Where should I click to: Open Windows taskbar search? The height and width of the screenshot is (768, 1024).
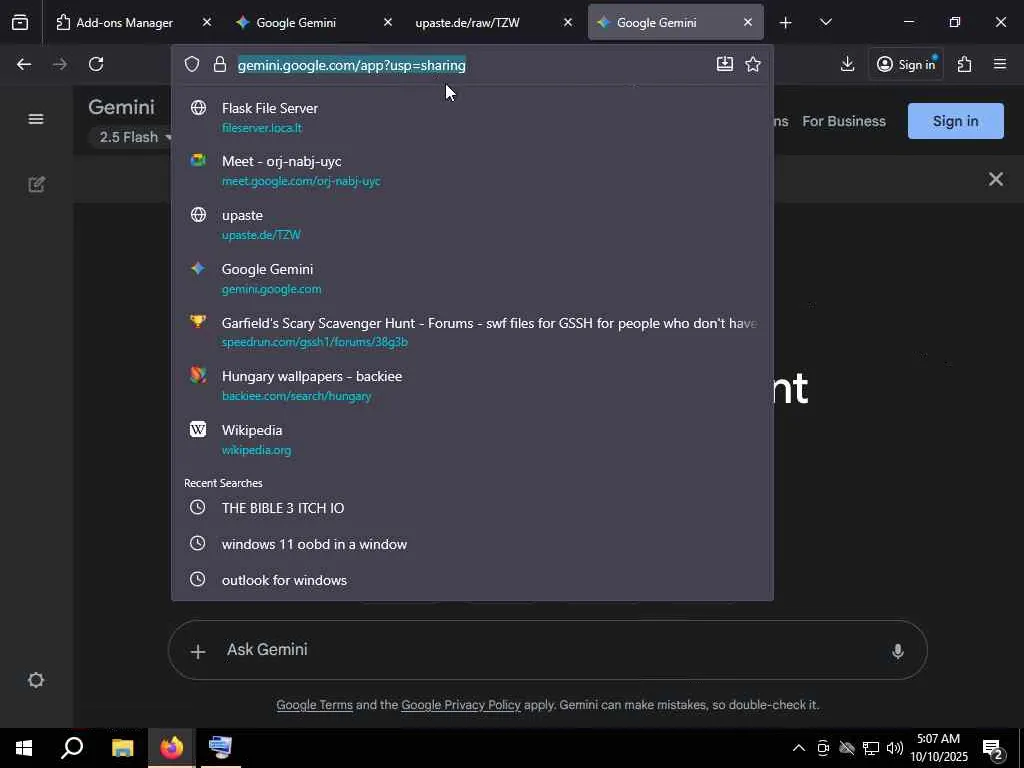pos(72,748)
